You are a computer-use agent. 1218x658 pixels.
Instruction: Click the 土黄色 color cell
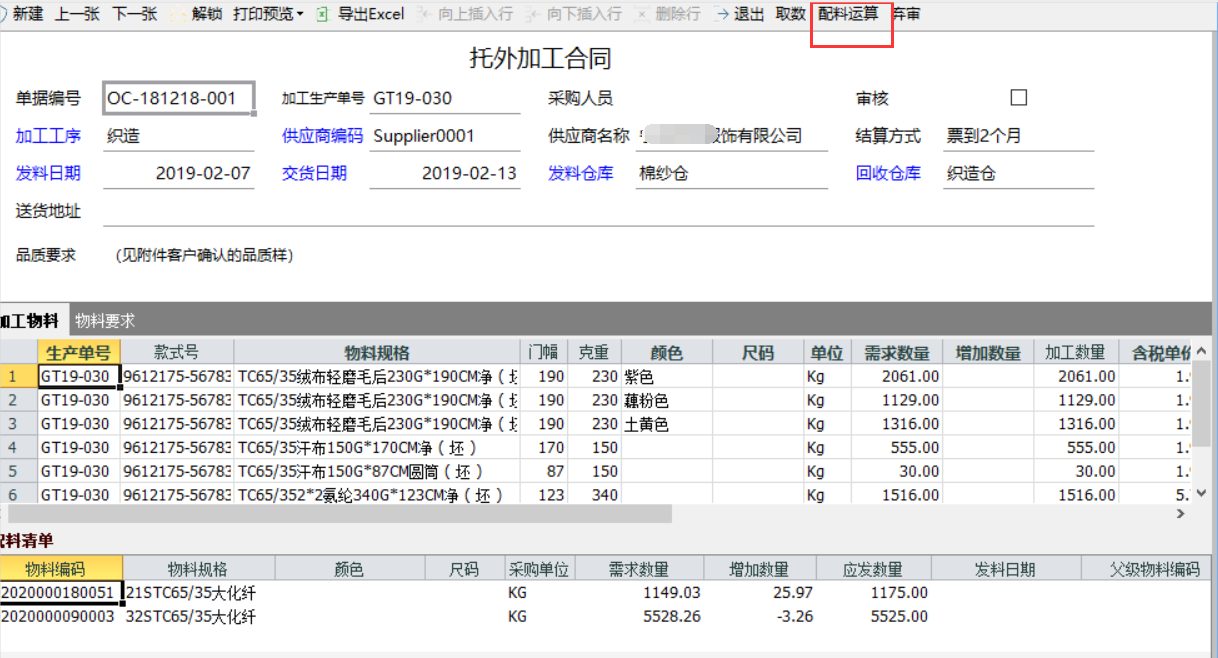(x=666, y=424)
